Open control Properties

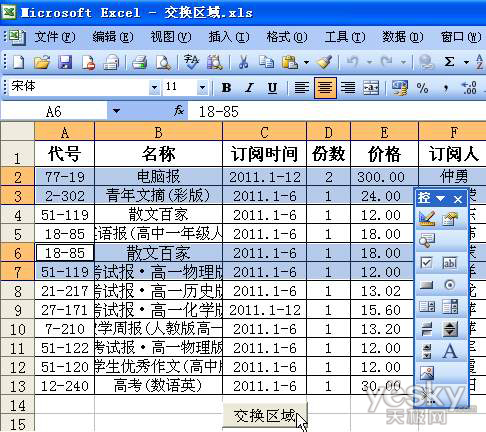click(450, 219)
